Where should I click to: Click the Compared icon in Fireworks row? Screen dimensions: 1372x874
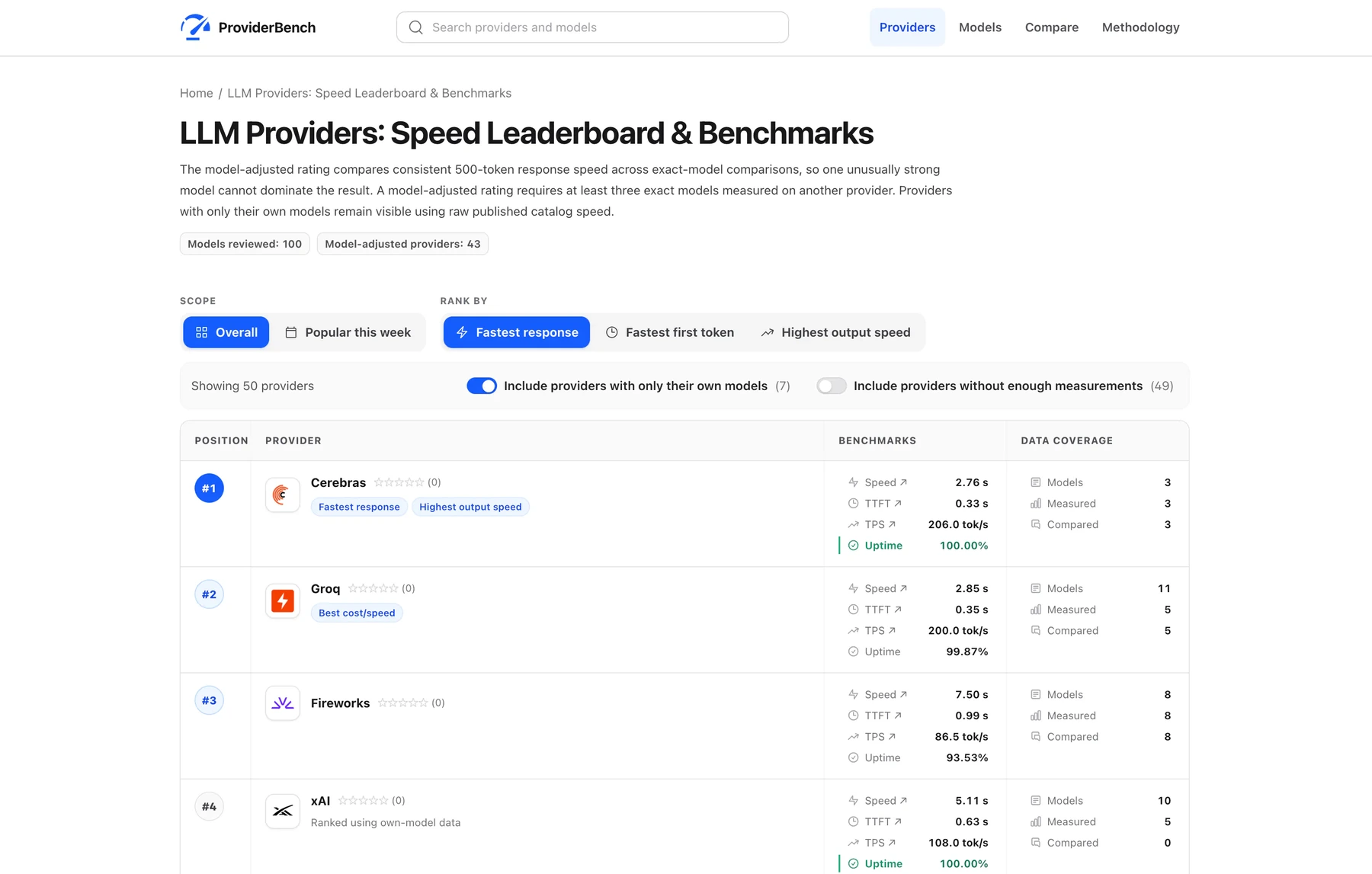point(1036,737)
